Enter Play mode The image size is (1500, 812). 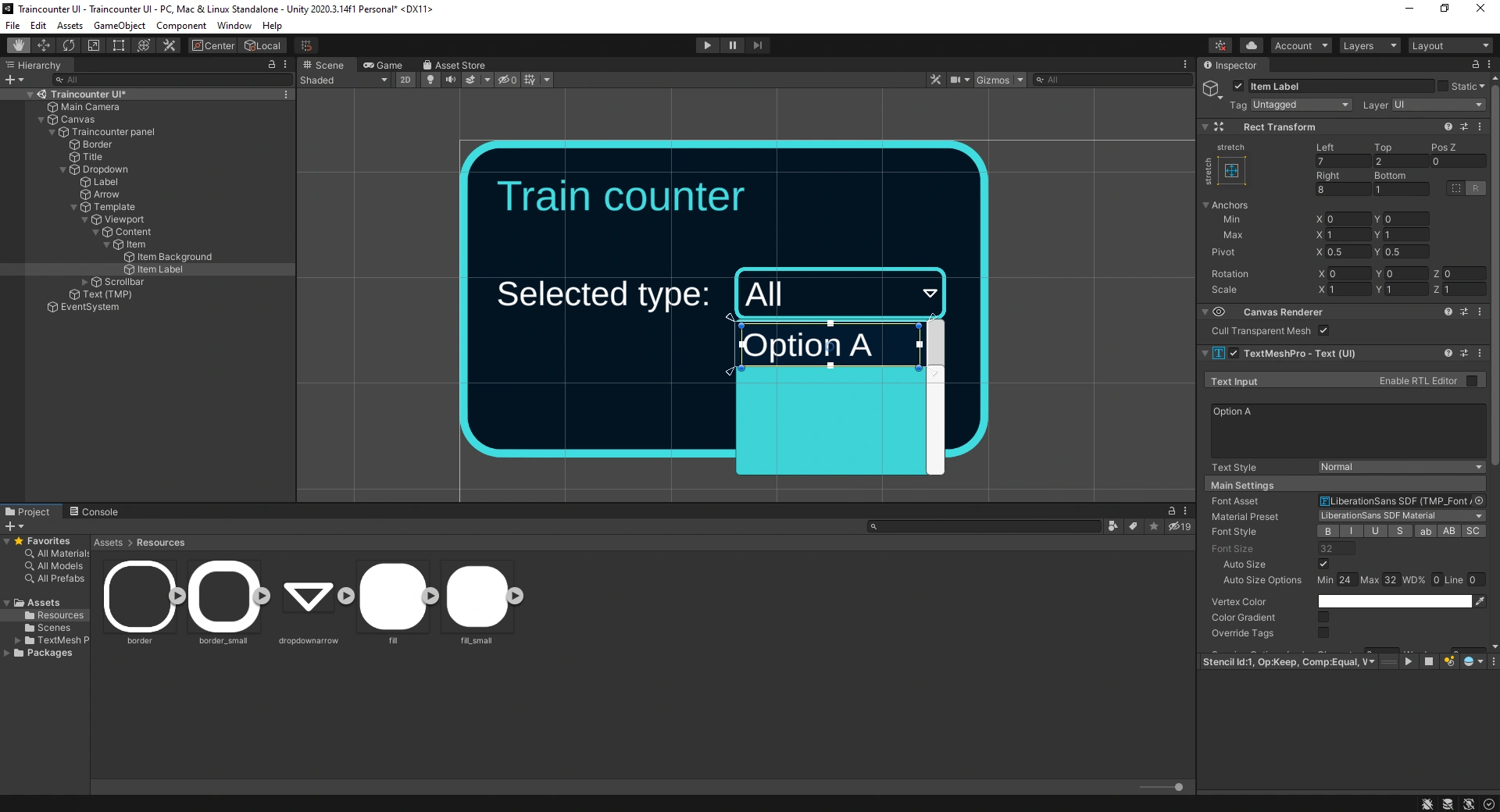(x=707, y=45)
